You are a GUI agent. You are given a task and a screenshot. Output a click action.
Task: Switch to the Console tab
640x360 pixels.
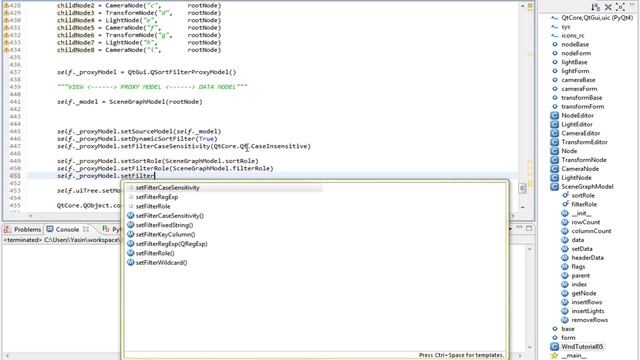point(67,229)
